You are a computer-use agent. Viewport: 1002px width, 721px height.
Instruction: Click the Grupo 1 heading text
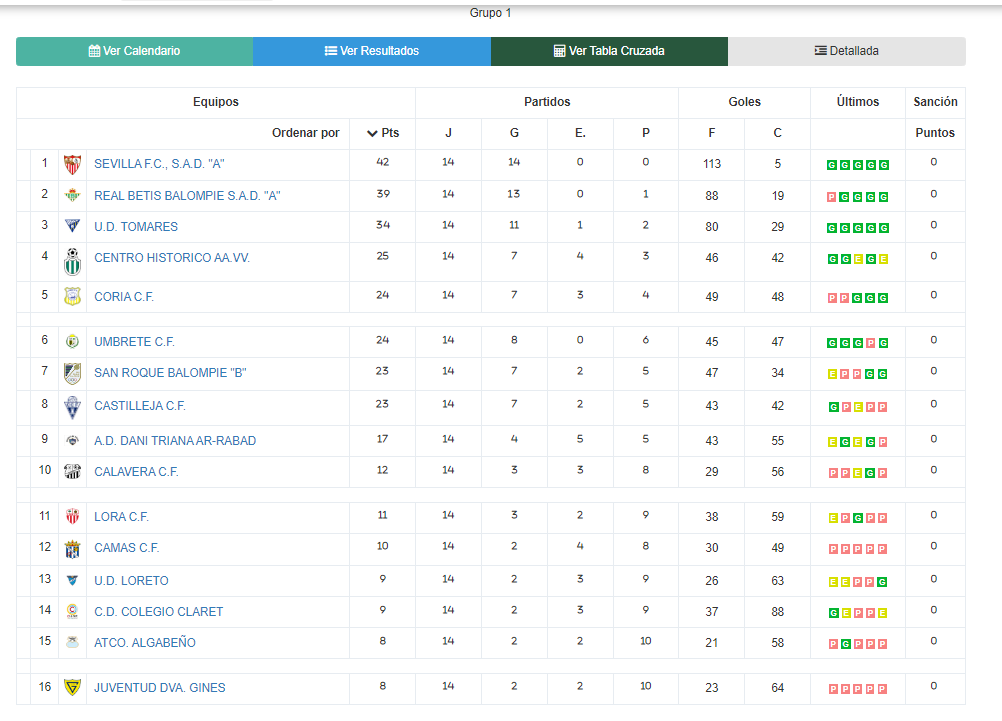(x=490, y=13)
